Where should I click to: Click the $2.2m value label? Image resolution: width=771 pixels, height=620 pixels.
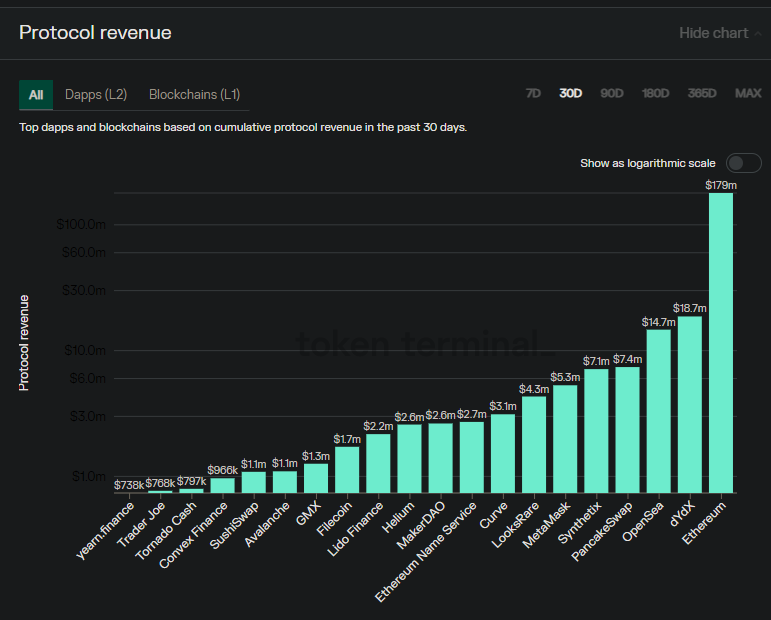[378, 426]
